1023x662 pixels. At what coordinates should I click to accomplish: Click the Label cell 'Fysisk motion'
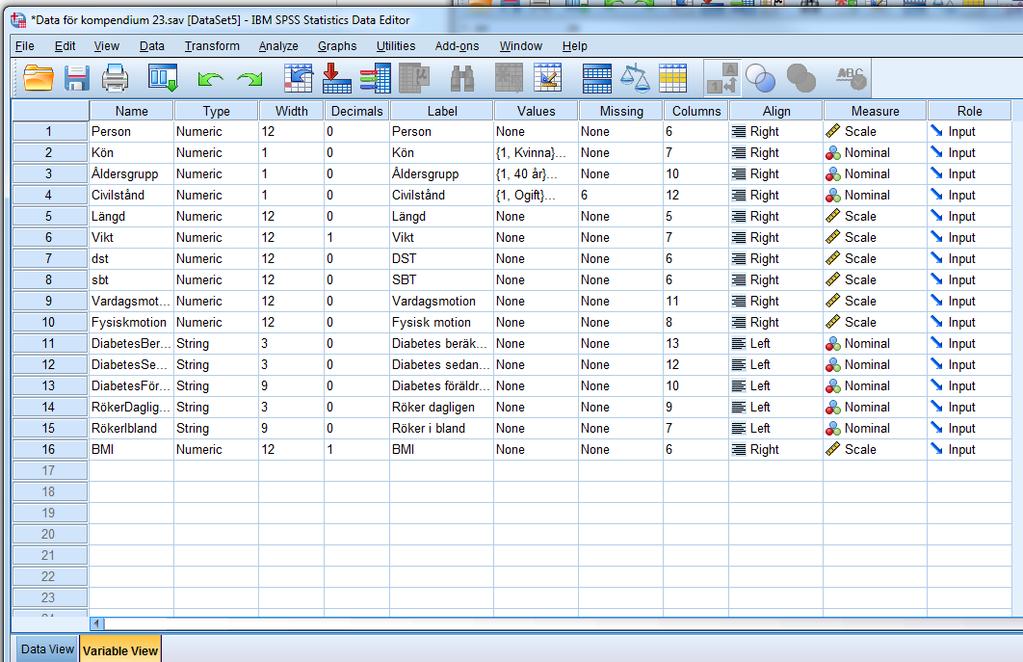pyautogui.click(x=442, y=322)
